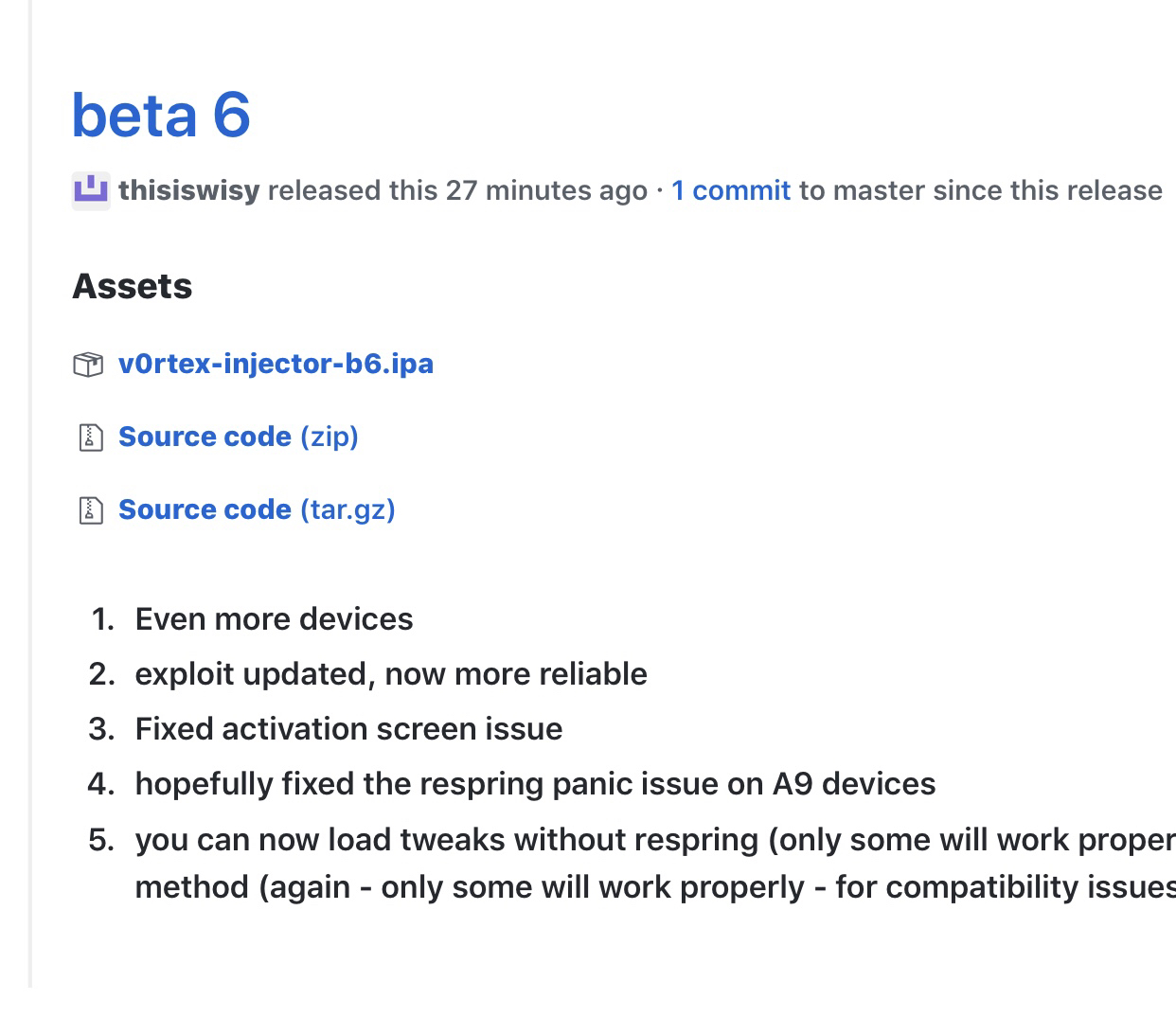
Task: Click the A9 devices respring panic note
Action: tap(535, 784)
